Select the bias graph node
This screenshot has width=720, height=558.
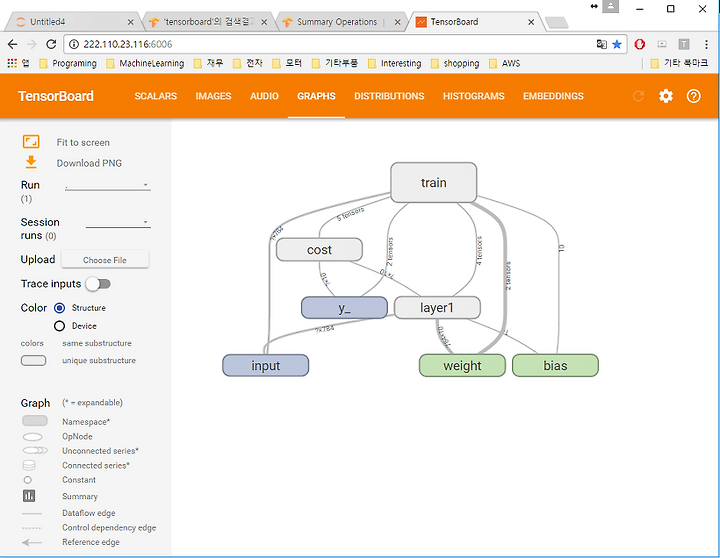coord(555,366)
